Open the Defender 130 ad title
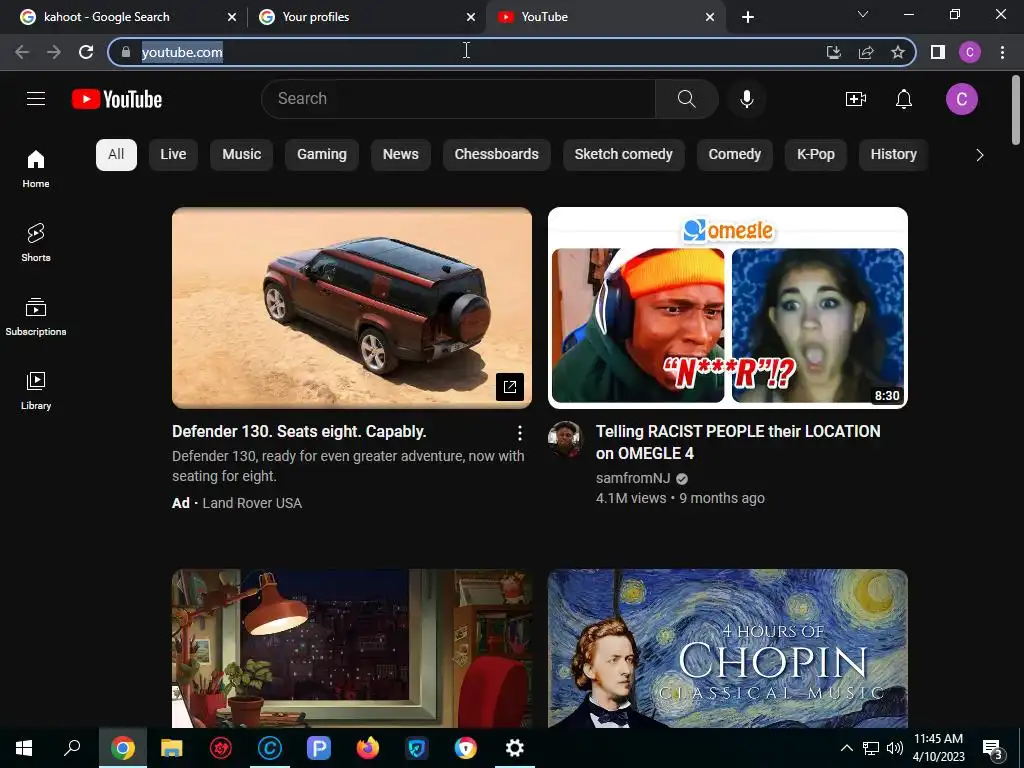This screenshot has height=768, width=1024. (x=299, y=432)
